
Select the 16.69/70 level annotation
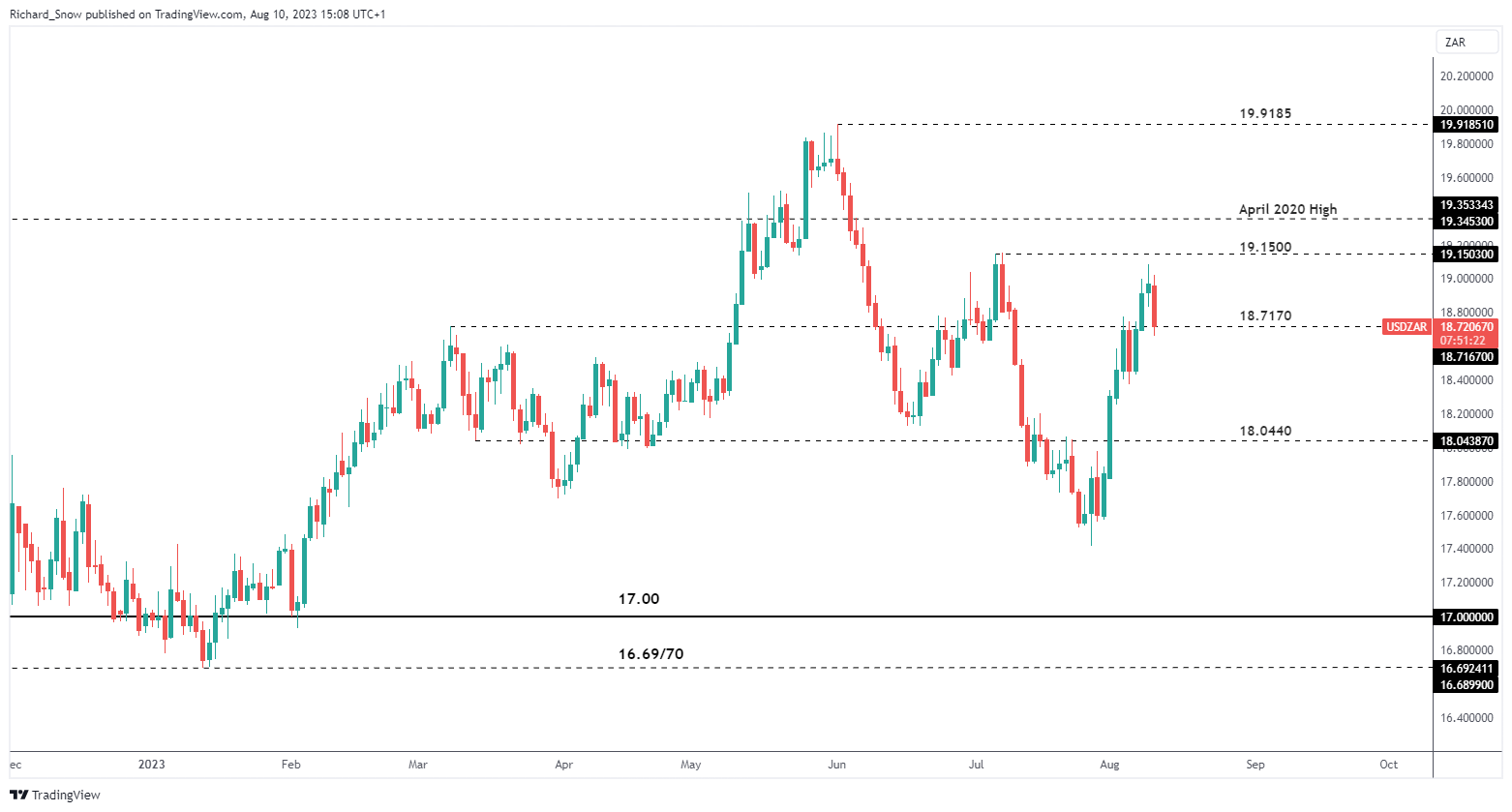coord(650,654)
